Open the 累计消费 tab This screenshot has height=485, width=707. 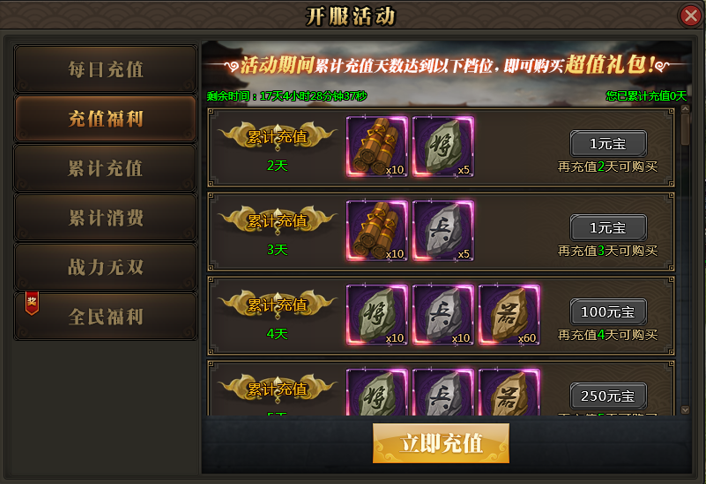(x=106, y=218)
